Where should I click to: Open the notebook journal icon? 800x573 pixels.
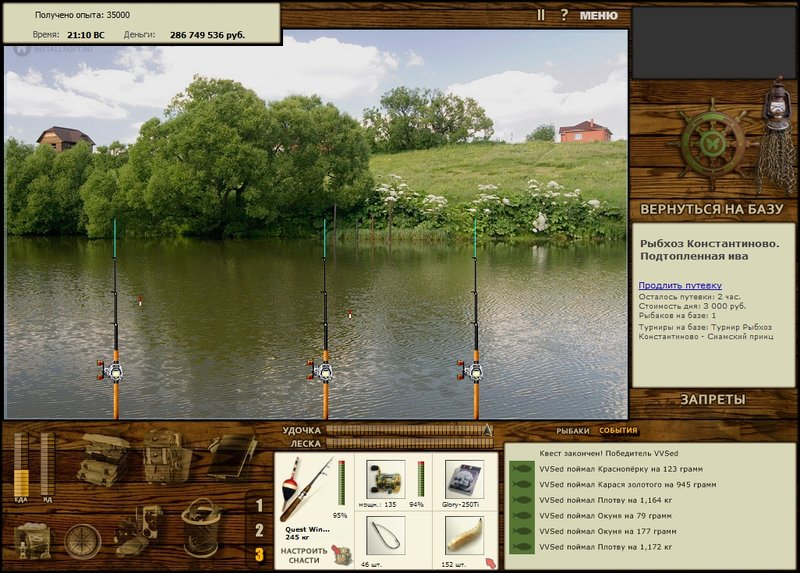click(x=232, y=456)
